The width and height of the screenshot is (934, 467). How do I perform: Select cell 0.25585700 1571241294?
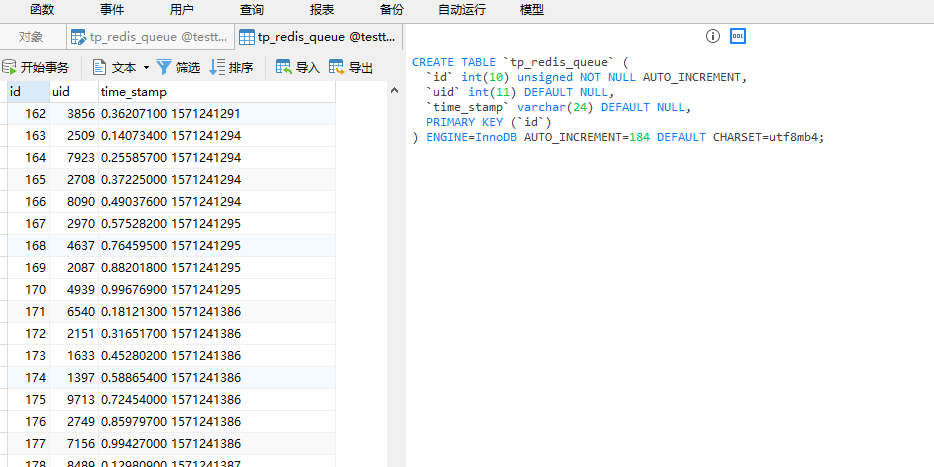click(x=217, y=157)
